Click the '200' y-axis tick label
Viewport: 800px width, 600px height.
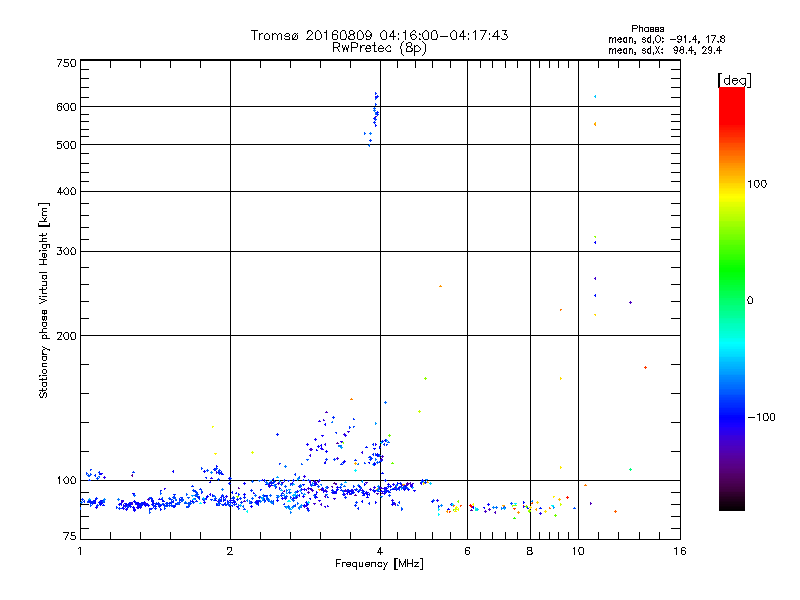66,336
